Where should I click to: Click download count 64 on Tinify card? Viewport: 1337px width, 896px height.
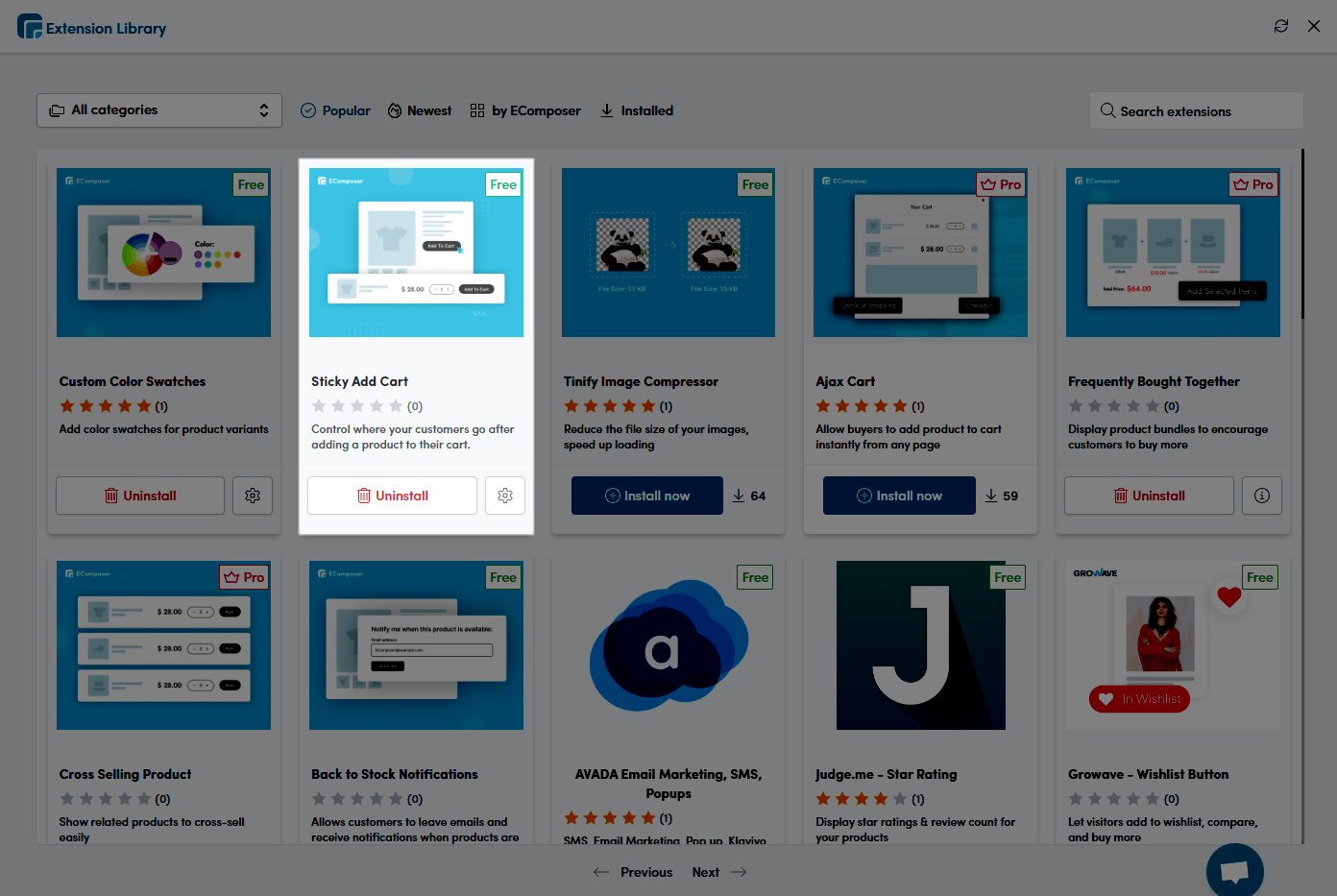coord(749,496)
